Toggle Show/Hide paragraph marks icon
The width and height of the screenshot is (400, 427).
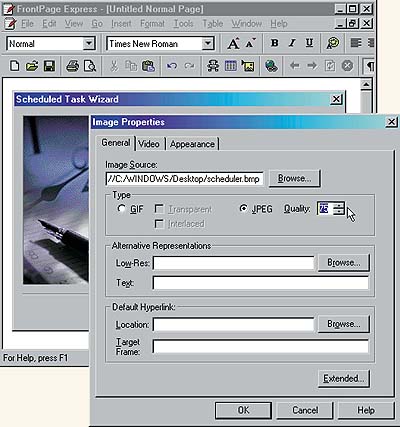pos(369,66)
